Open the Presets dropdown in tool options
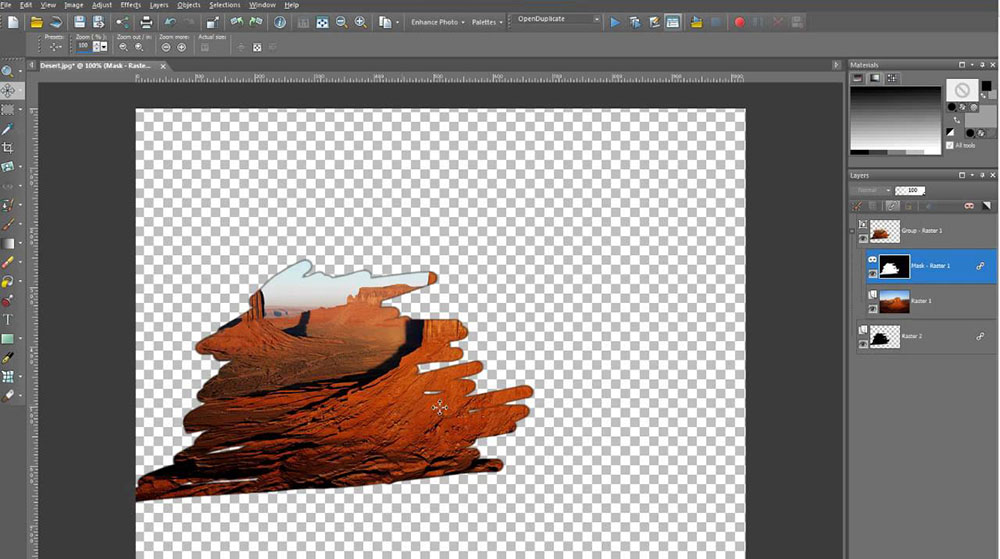 point(55,47)
